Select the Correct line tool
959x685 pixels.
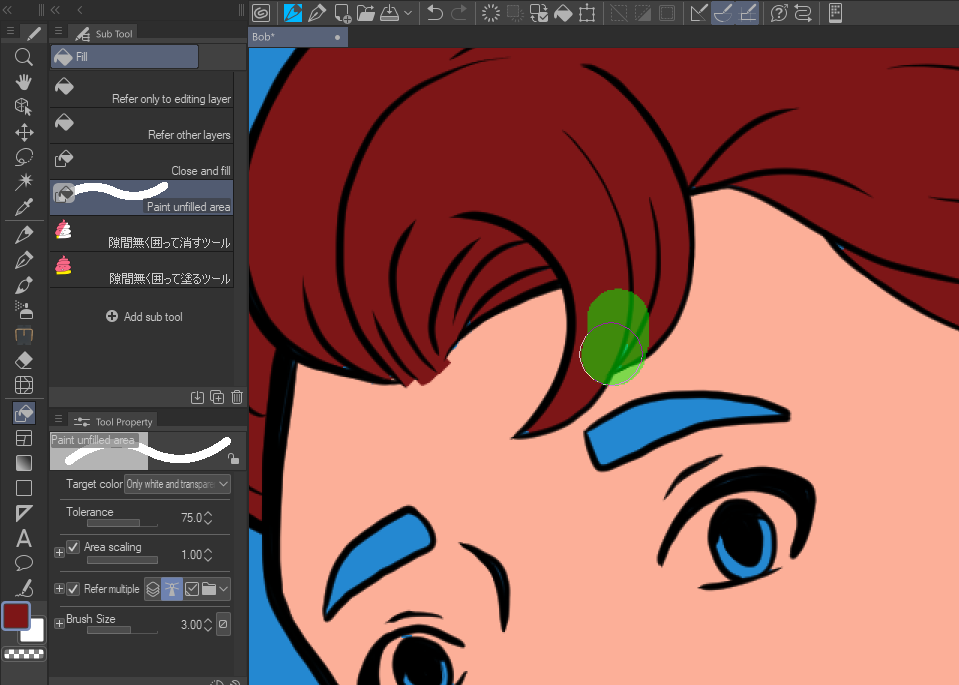pyautogui.click(x=23, y=588)
